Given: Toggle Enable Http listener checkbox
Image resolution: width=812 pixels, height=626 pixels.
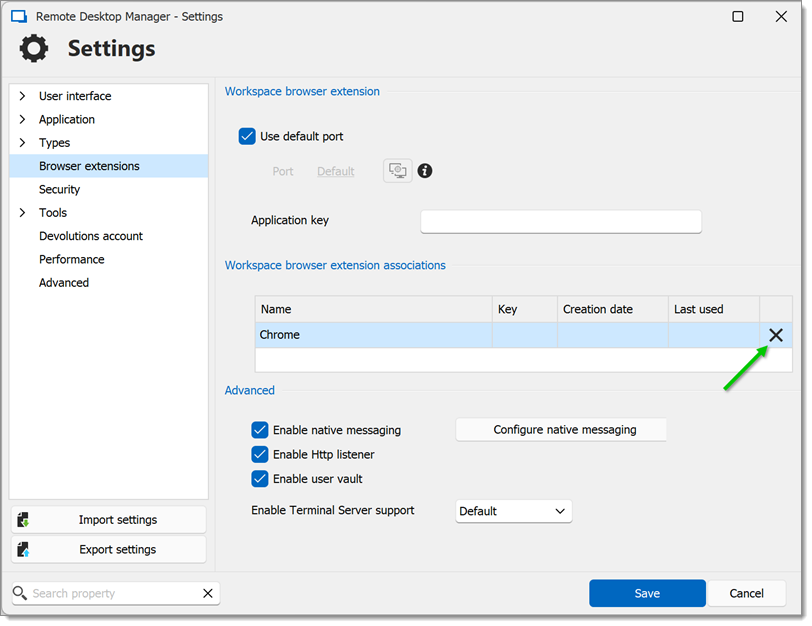Looking at the screenshot, I should (260, 454).
